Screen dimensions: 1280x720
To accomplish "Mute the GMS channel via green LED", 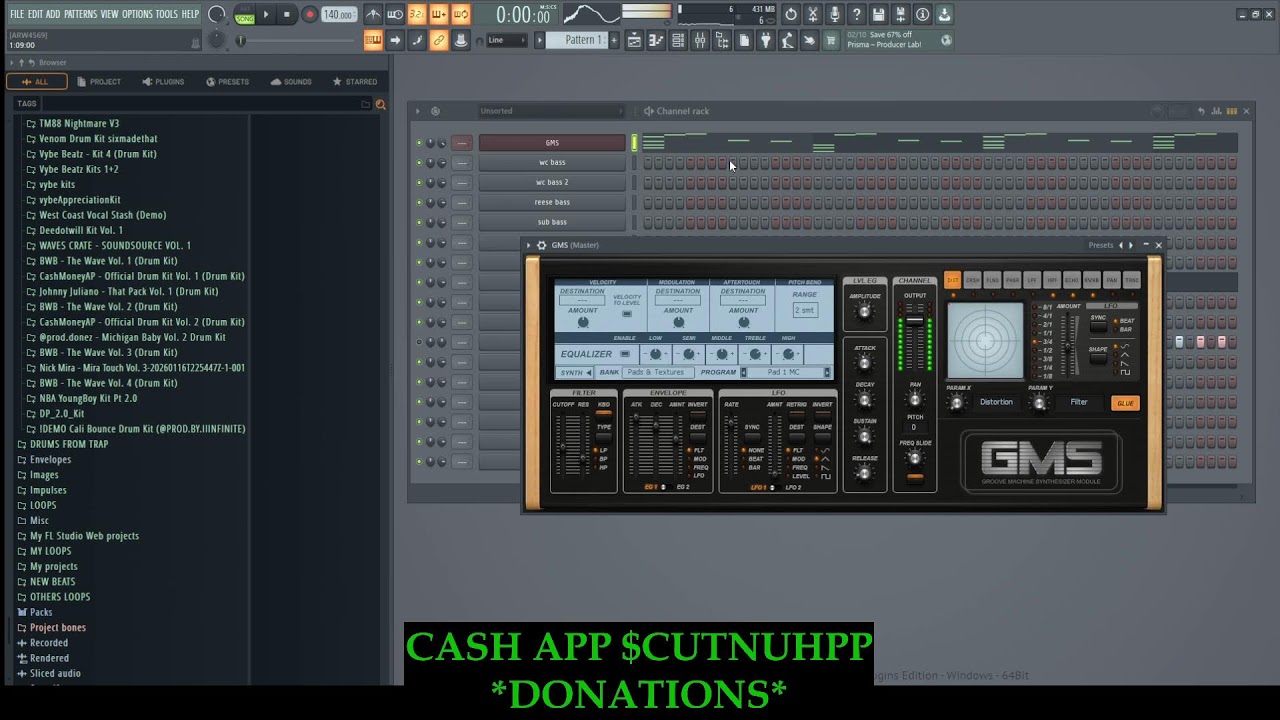I will tap(419, 143).
